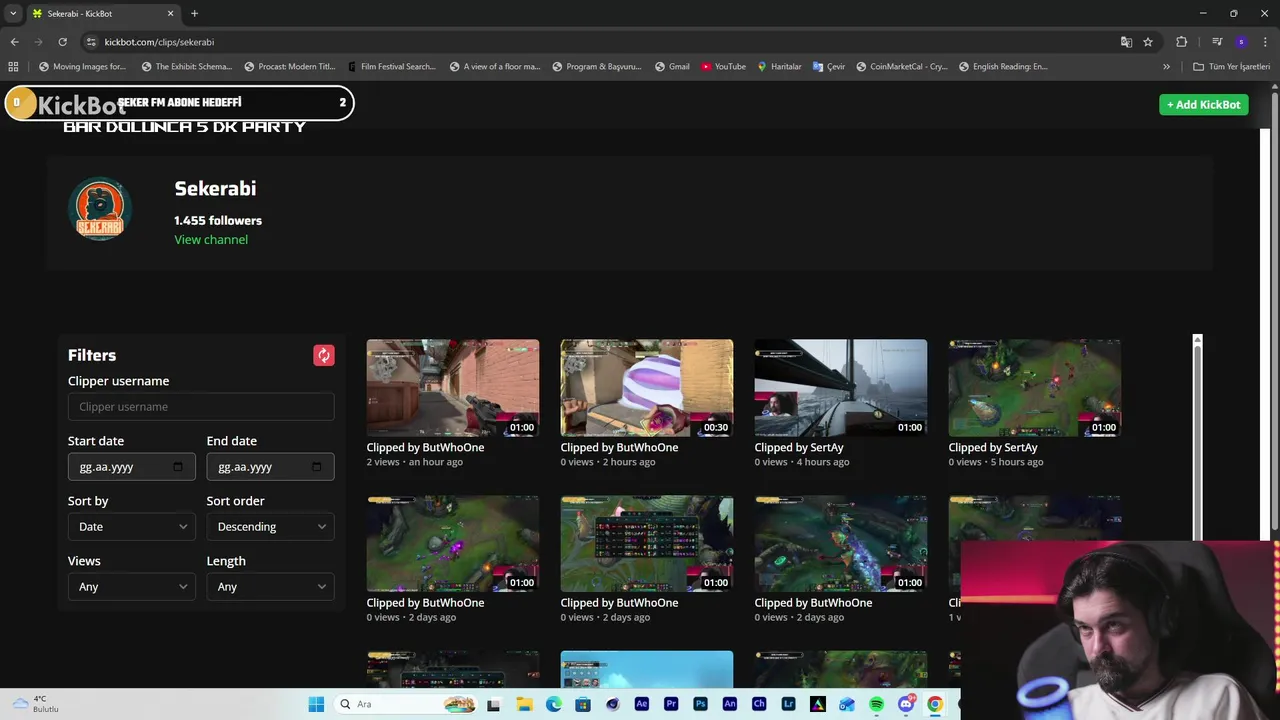This screenshot has width=1280, height=720.
Task: Launch Character Animator from the taskbar
Action: point(759,704)
